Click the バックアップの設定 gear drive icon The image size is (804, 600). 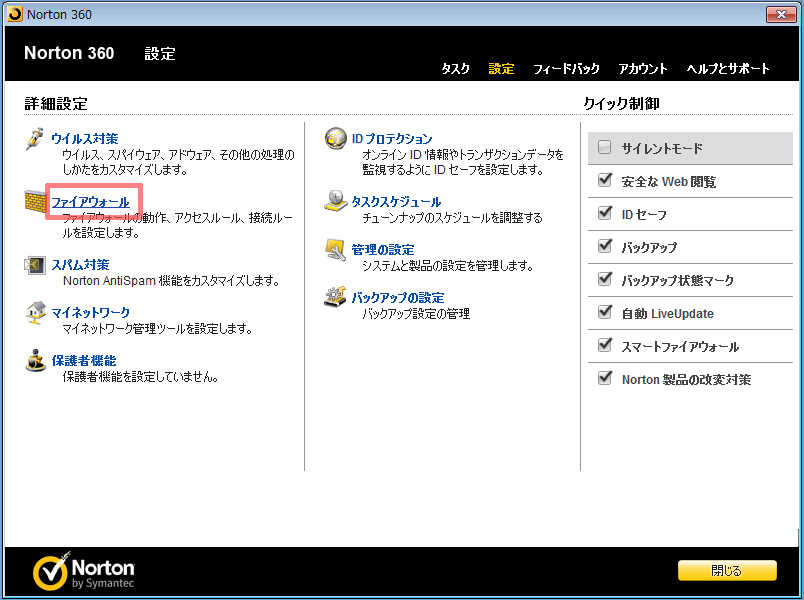tap(335, 296)
